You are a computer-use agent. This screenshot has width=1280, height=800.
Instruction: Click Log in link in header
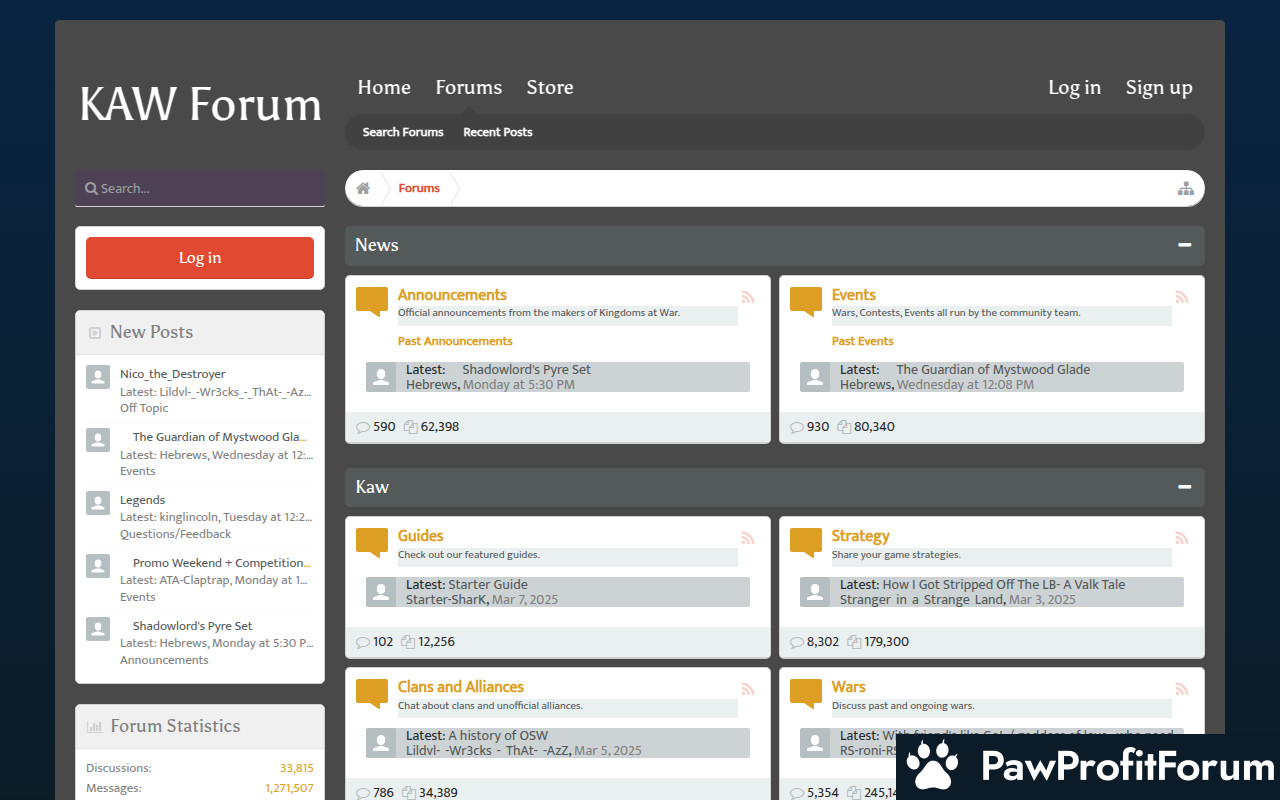(1074, 88)
